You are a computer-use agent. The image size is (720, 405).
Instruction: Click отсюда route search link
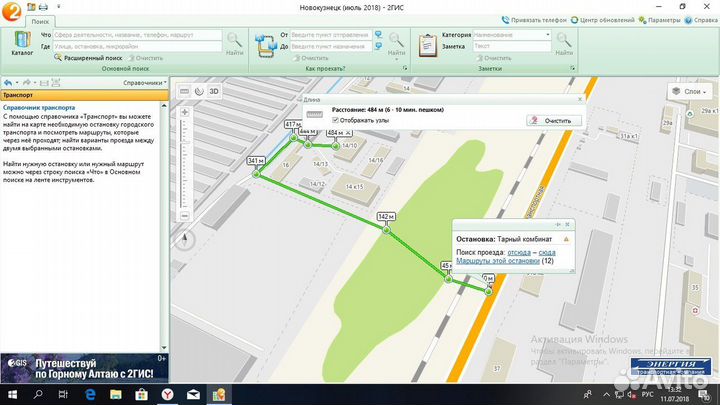[519, 253]
